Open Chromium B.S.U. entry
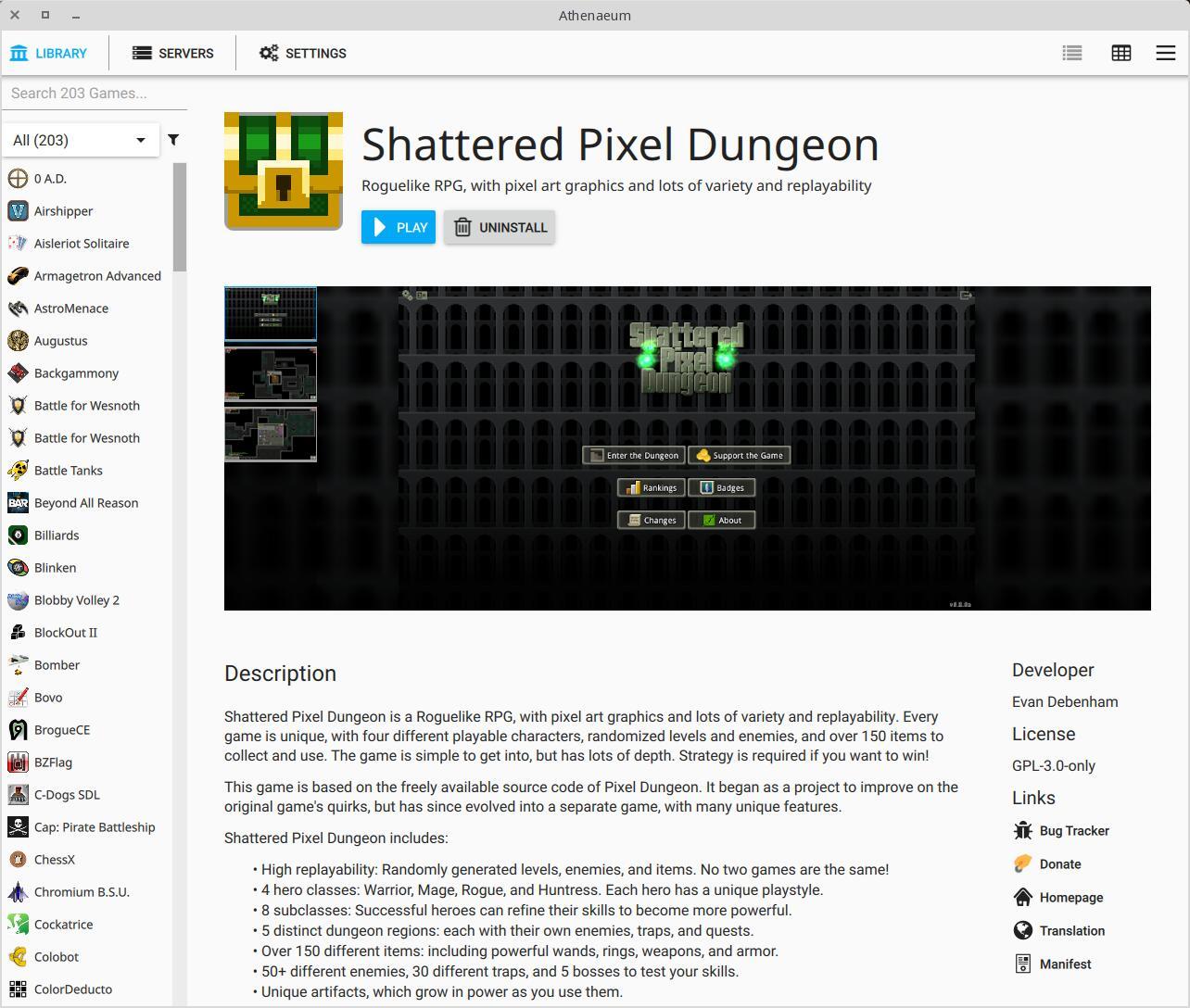 coord(86,891)
